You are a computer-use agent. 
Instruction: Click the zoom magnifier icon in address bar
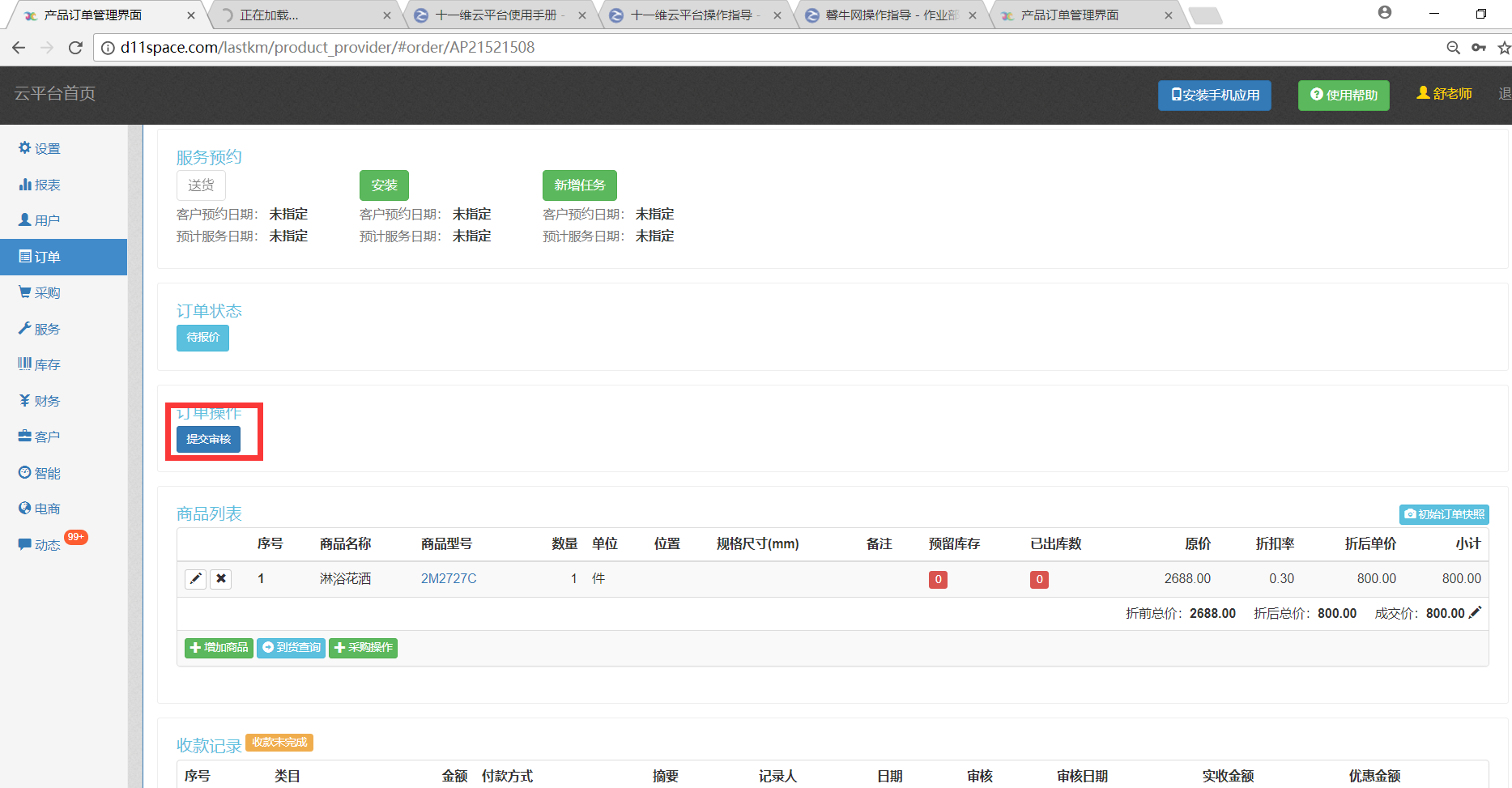(1454, 48)
